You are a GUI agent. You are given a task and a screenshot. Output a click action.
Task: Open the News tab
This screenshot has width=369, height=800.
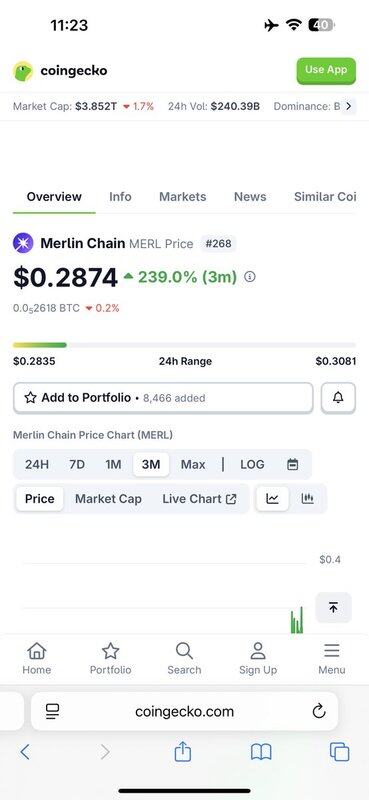pos(250,196)
